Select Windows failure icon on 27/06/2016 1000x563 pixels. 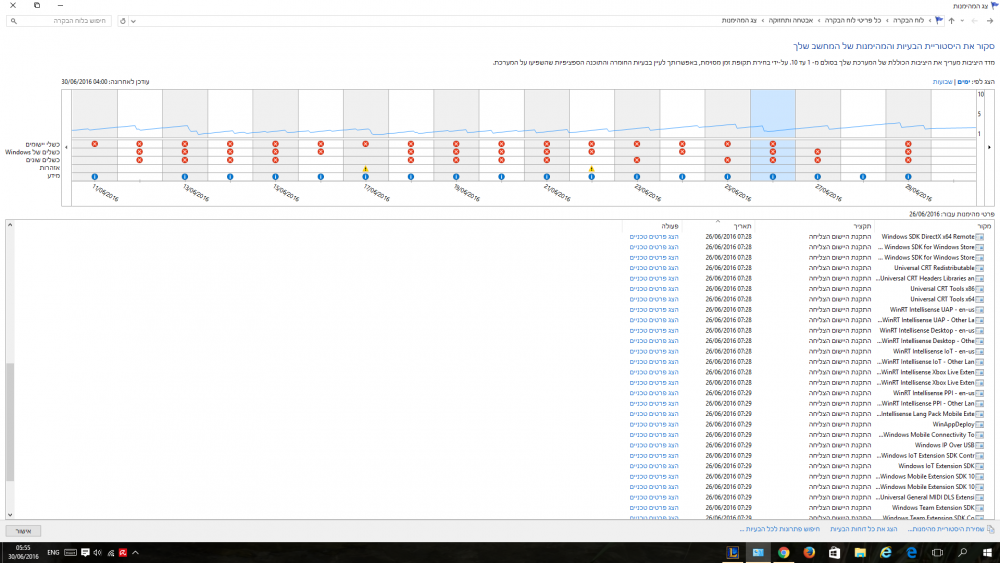point(818,152)
